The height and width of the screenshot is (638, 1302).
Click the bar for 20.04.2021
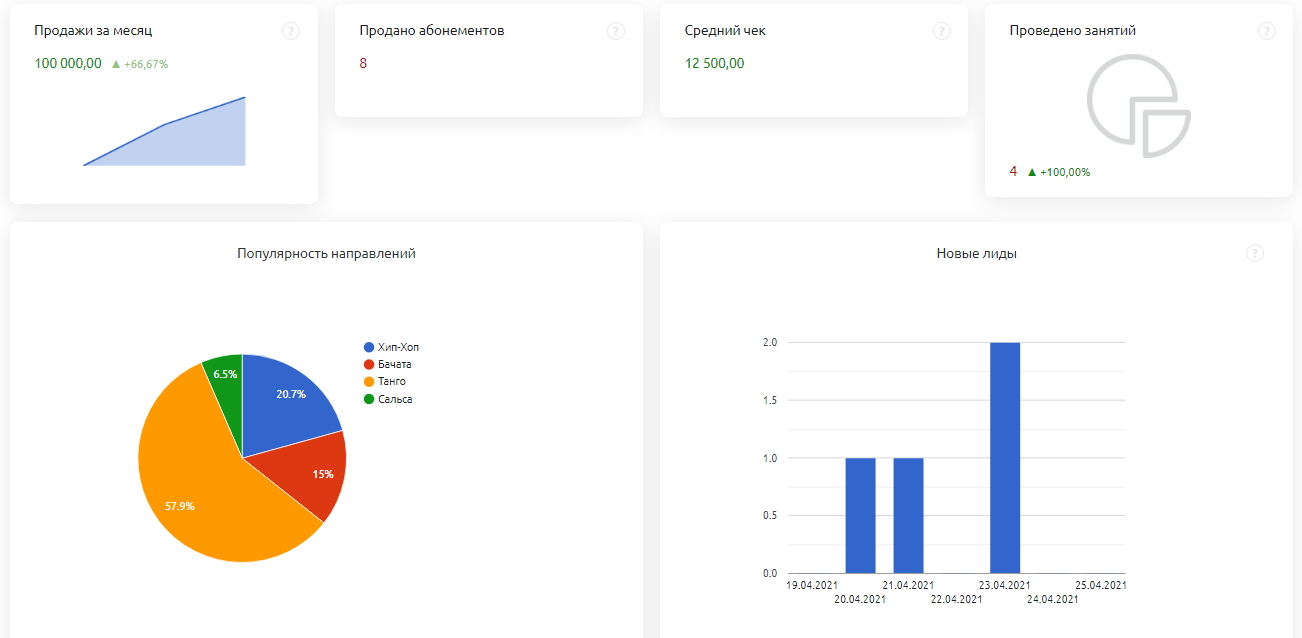pos(860,515)
